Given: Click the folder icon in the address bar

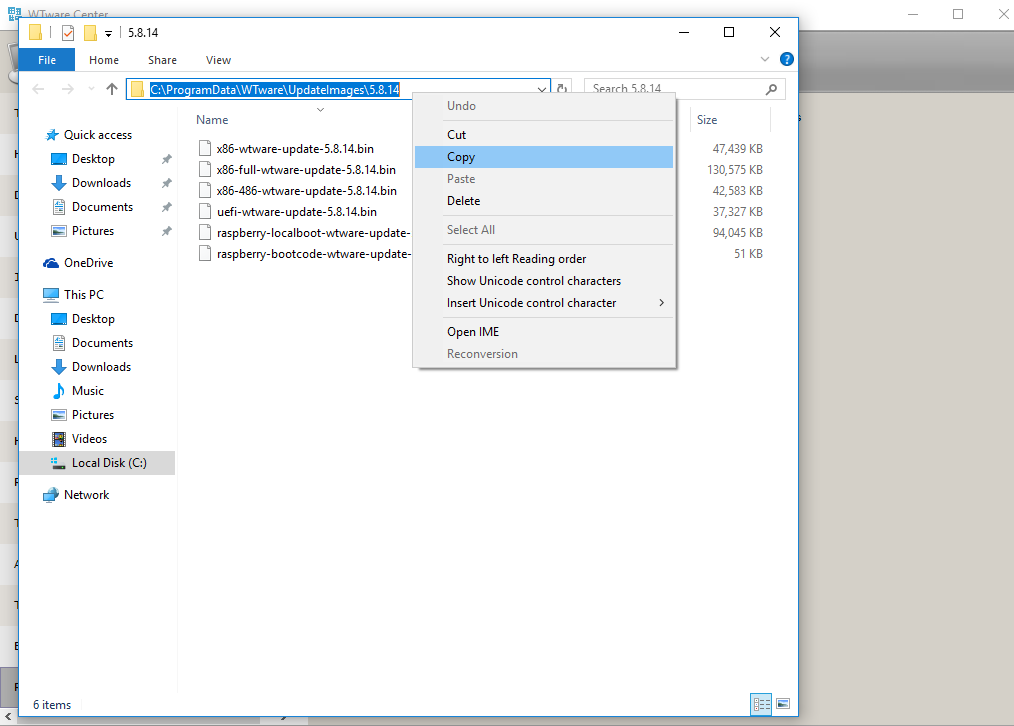Looking at the screenshot, I should [x=137, y=88].
